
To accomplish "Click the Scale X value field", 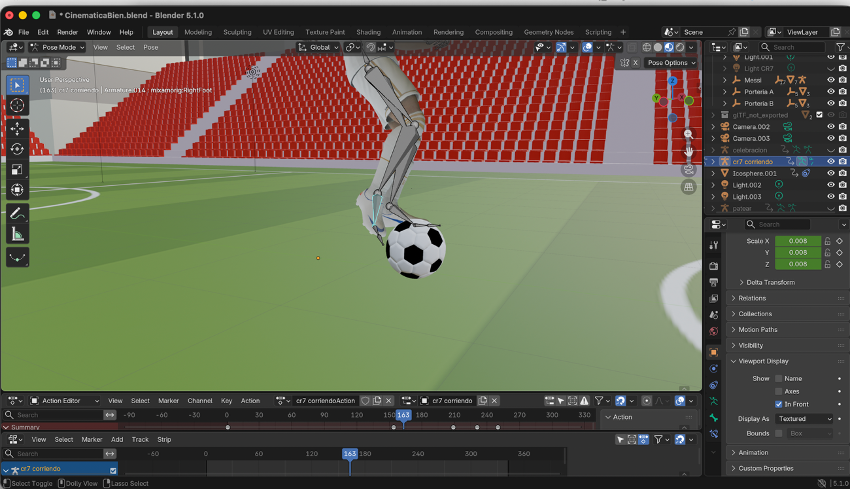I will pyautogui.click(x=797, y=241).
